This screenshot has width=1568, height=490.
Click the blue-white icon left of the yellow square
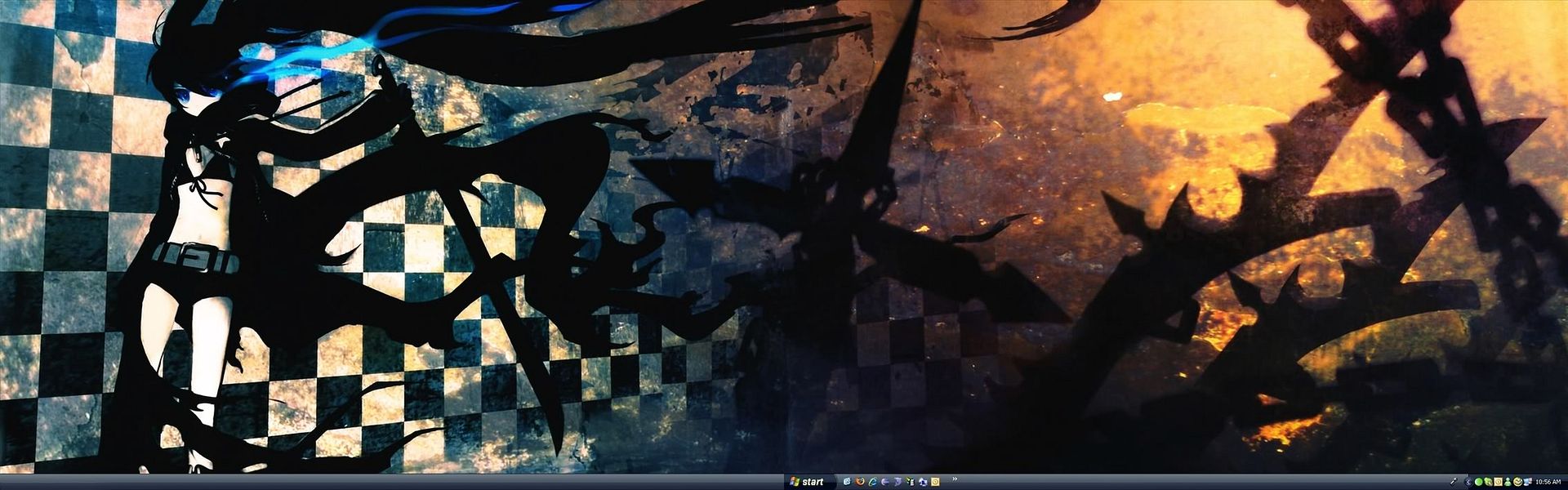pos(923,482)
